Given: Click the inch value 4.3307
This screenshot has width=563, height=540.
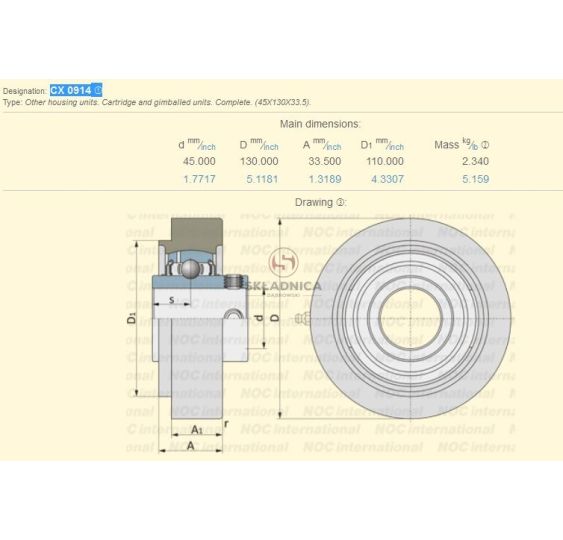Looking at the screenshot, I should click(x=388, y=179).
